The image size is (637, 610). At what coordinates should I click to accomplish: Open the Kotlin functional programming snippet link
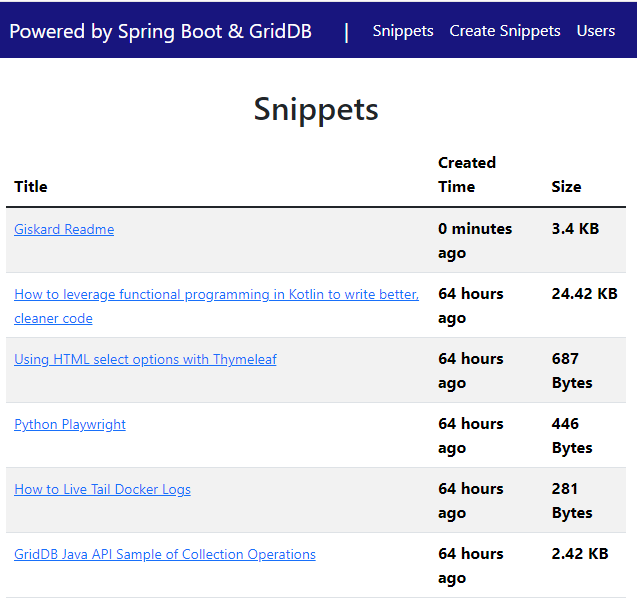tap(216, 294)
